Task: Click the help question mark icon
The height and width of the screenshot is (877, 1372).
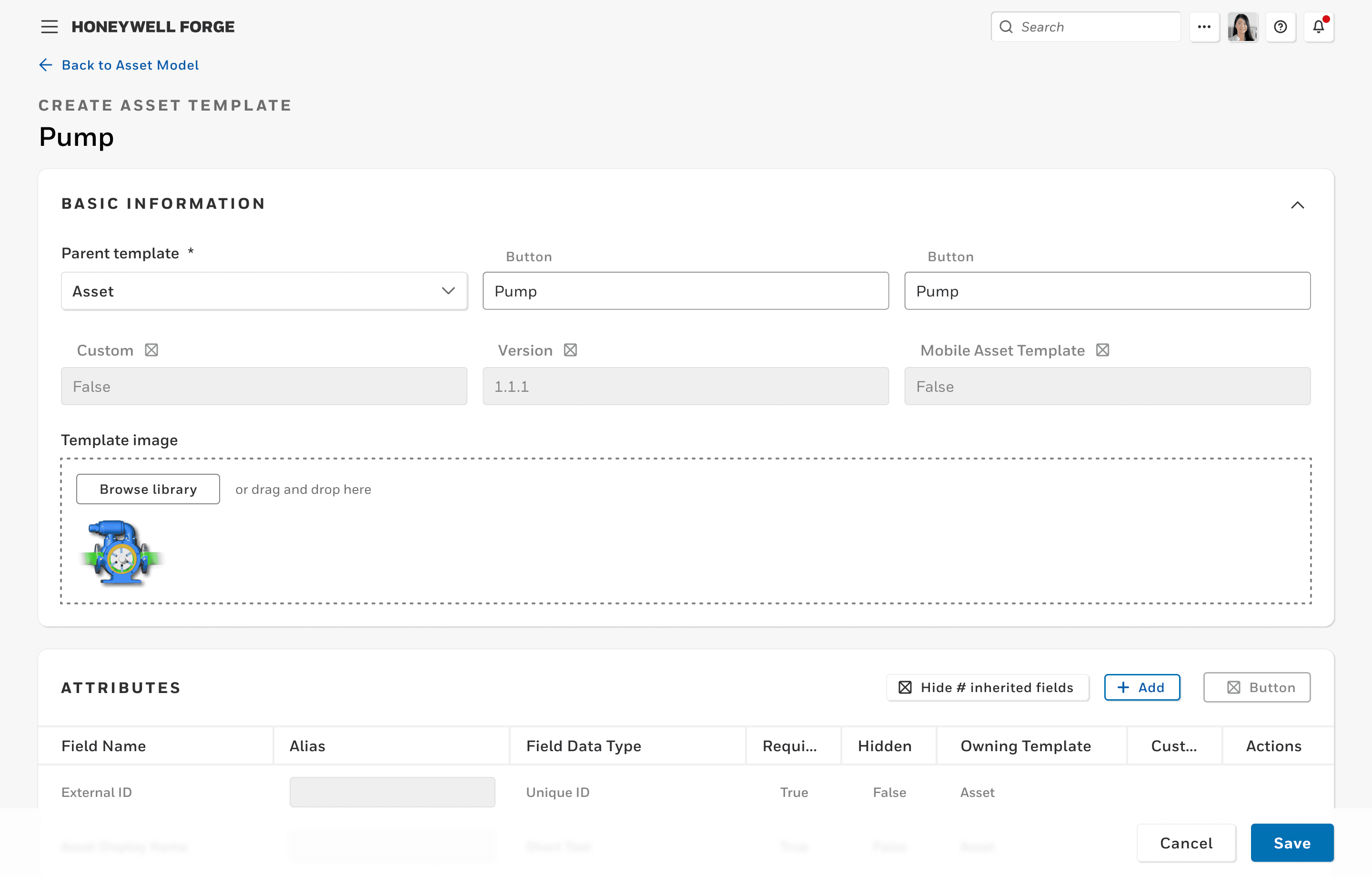Action: pyautogui.click(x=1280, y=27)
